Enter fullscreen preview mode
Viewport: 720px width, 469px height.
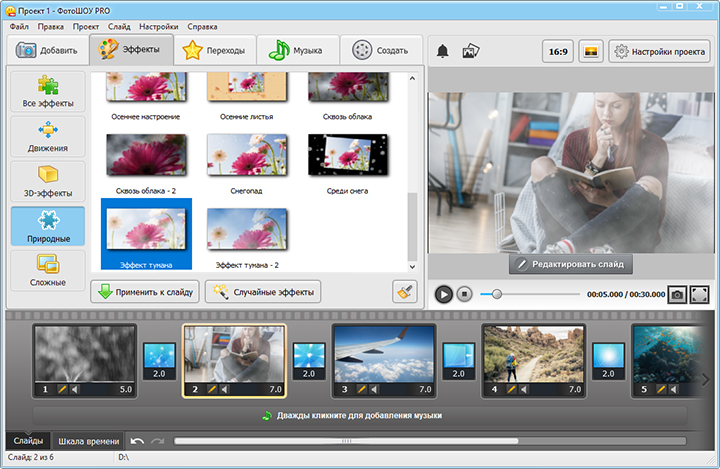700,294
